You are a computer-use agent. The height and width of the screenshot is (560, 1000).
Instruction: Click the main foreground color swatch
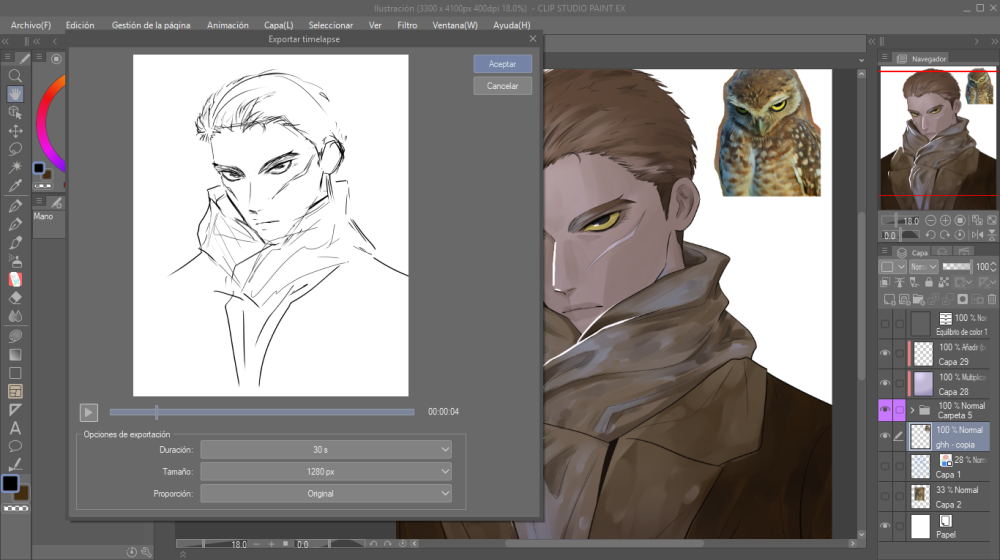[10, 483]
